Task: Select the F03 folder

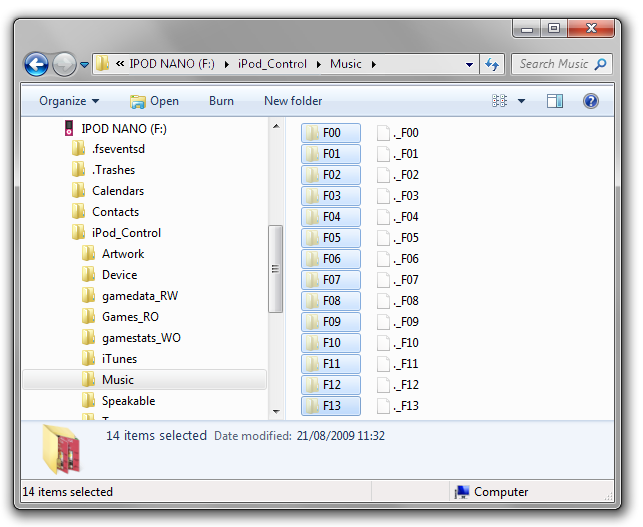Action: [x=331, y=196]
